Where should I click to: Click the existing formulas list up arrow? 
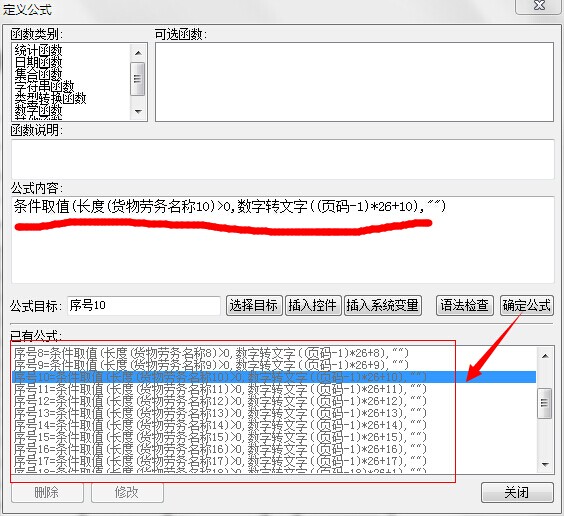pos(545,356)
